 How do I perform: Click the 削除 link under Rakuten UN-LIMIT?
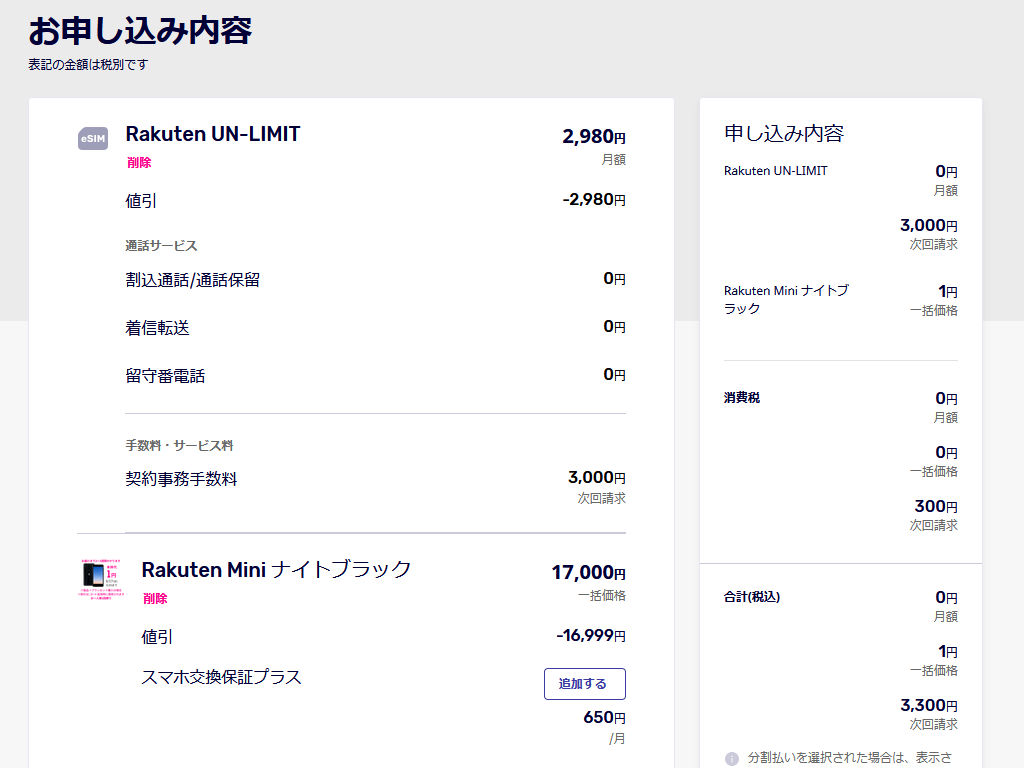pos(139,163)
